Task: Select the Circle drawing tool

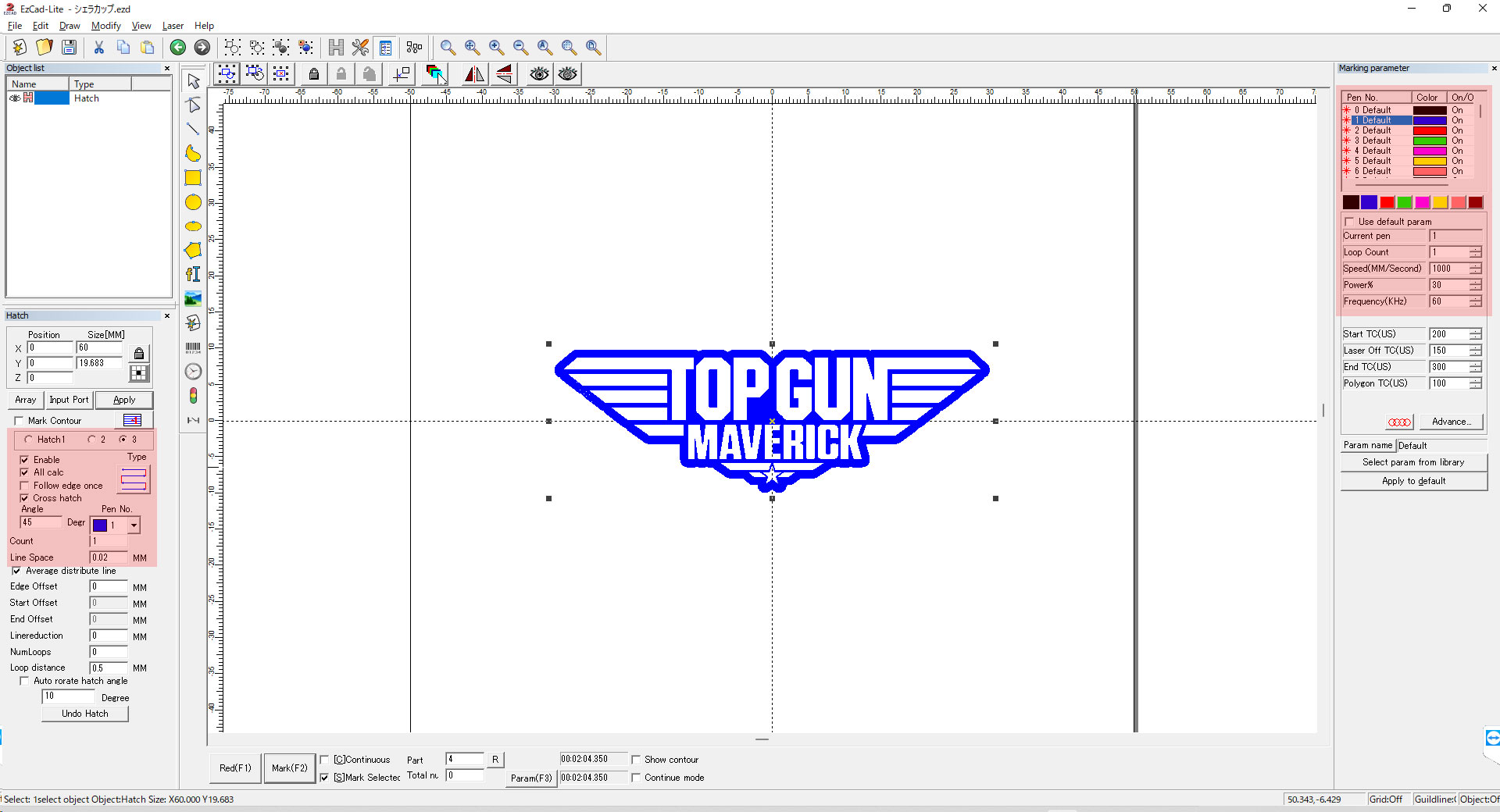Action: 193,202
